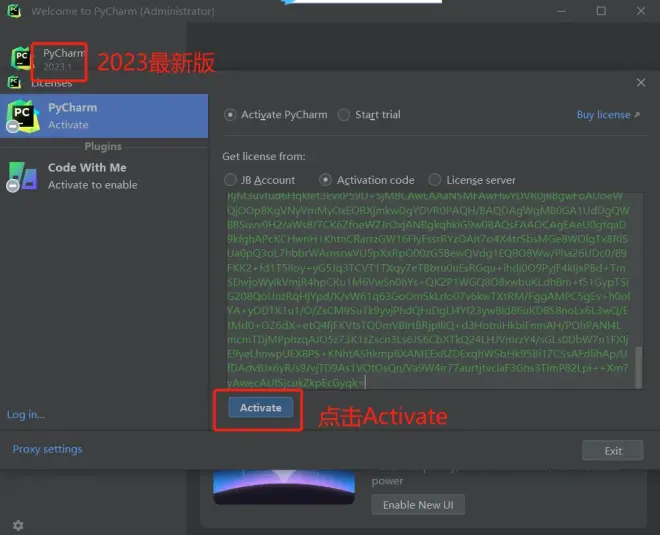The image size is (660, 535).
Task: Click the Licenses dialog title icon
Action: pos(14,83)
